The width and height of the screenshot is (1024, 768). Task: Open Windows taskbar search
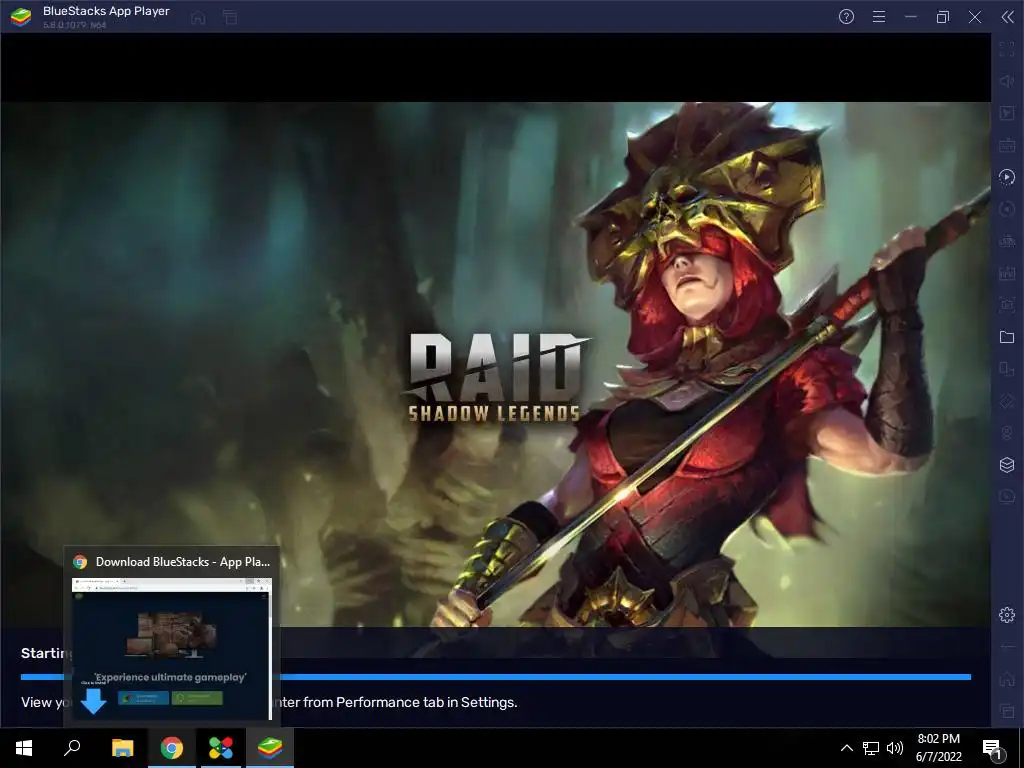coord(72,748)
